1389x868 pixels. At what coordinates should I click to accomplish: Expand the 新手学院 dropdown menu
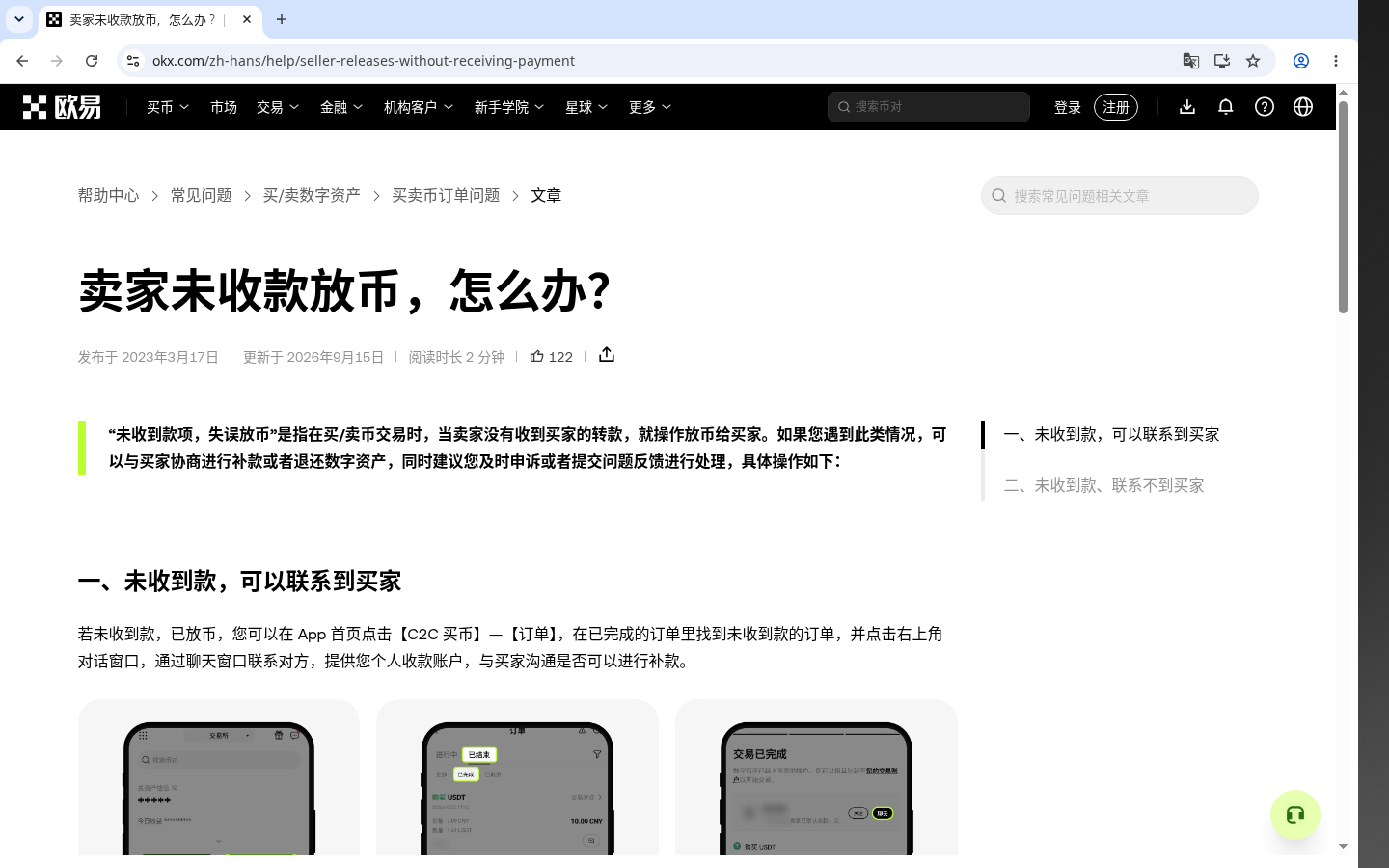[x=509, y=107]
